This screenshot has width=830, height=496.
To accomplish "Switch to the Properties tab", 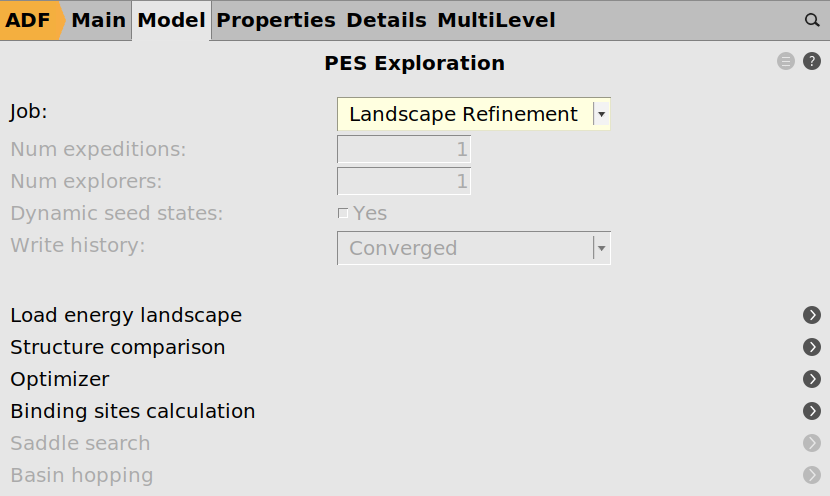I will (x=276, y=20).
